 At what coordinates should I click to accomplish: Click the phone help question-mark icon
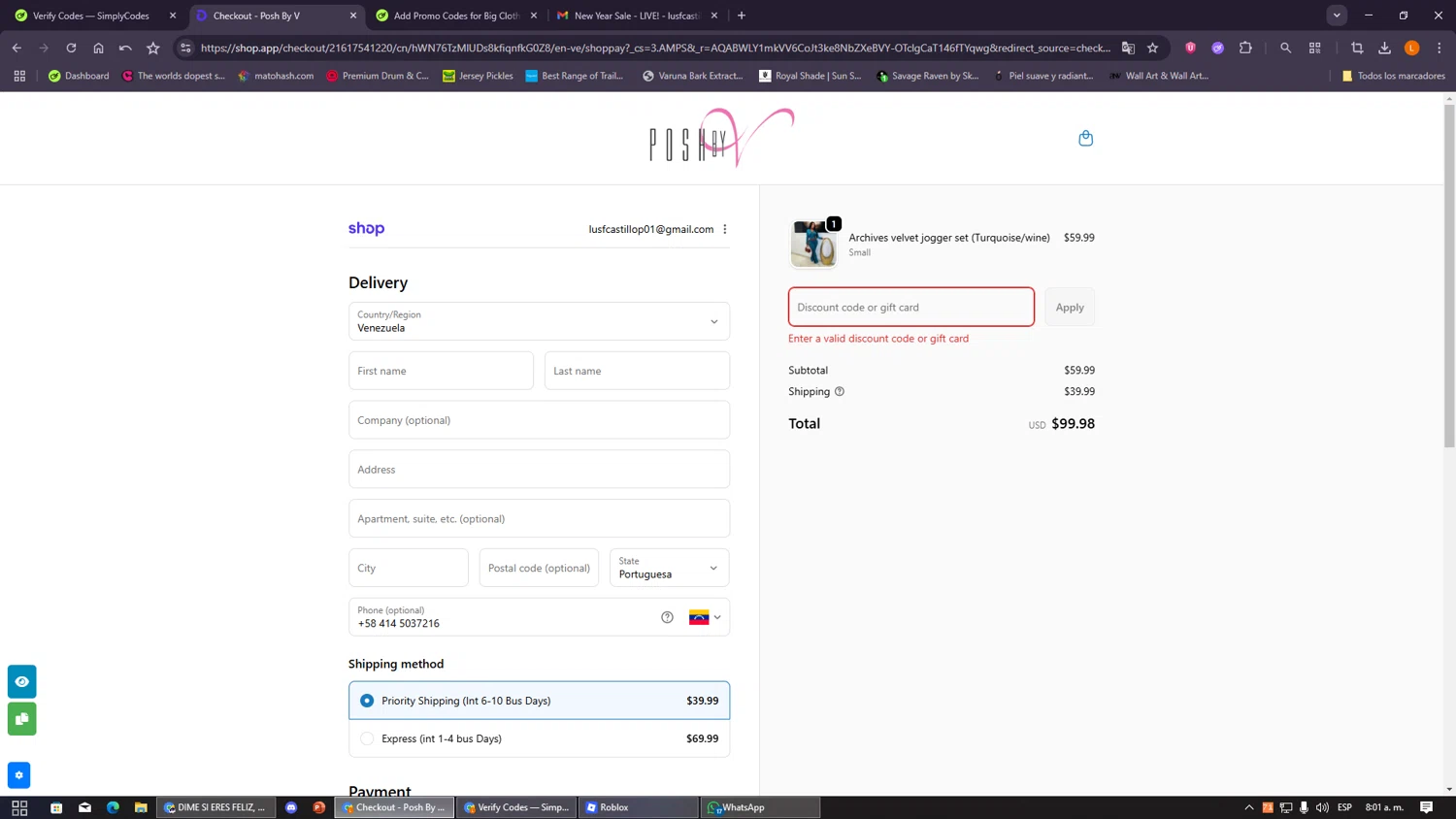coord(667,617)
